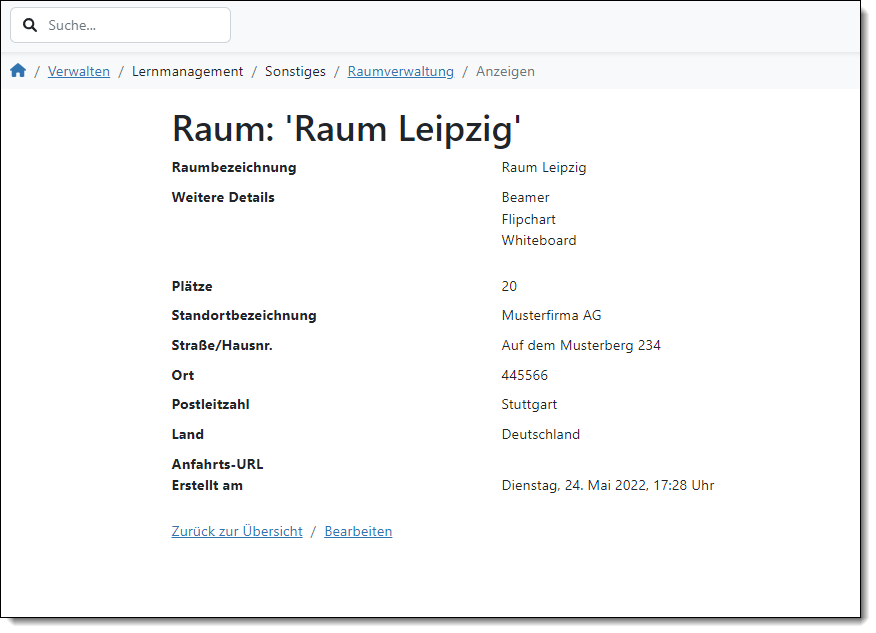Image resolution: width=876 pixels, height=633 pixels.
Task: Click the magnifying glass search icon
Action: (x=29, y=24)
